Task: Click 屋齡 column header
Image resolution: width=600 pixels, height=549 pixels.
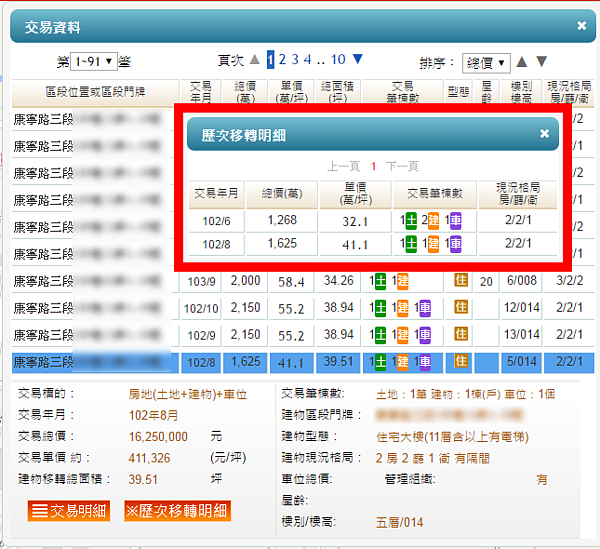Action: click(x=486, y=92)
